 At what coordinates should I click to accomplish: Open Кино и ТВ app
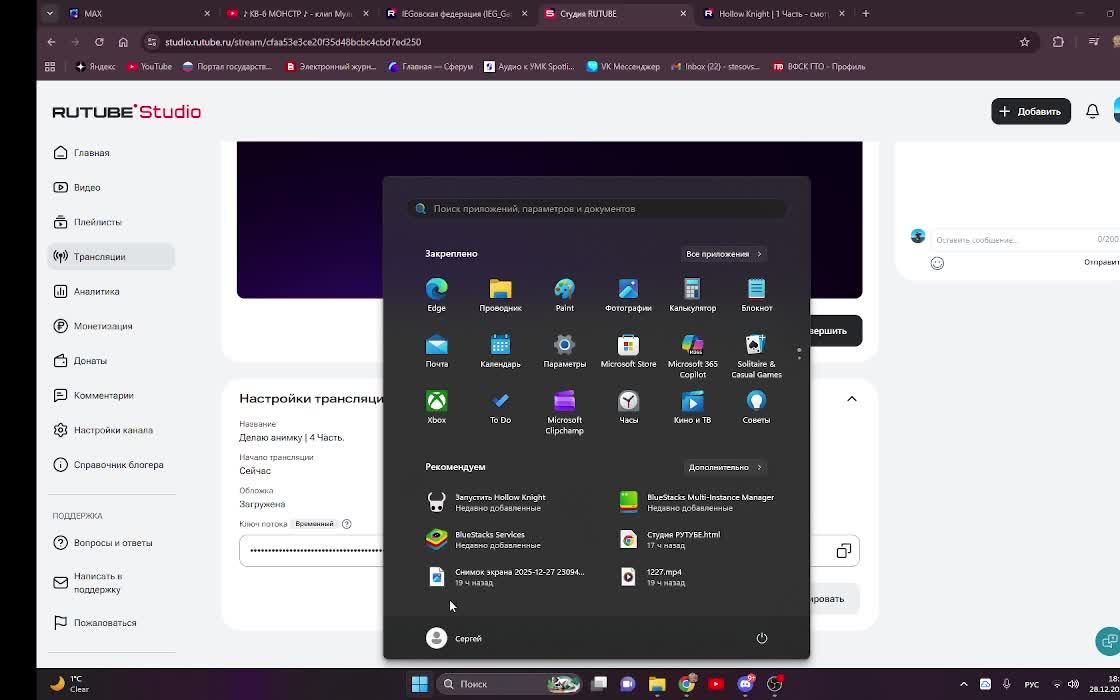(692, 407)
